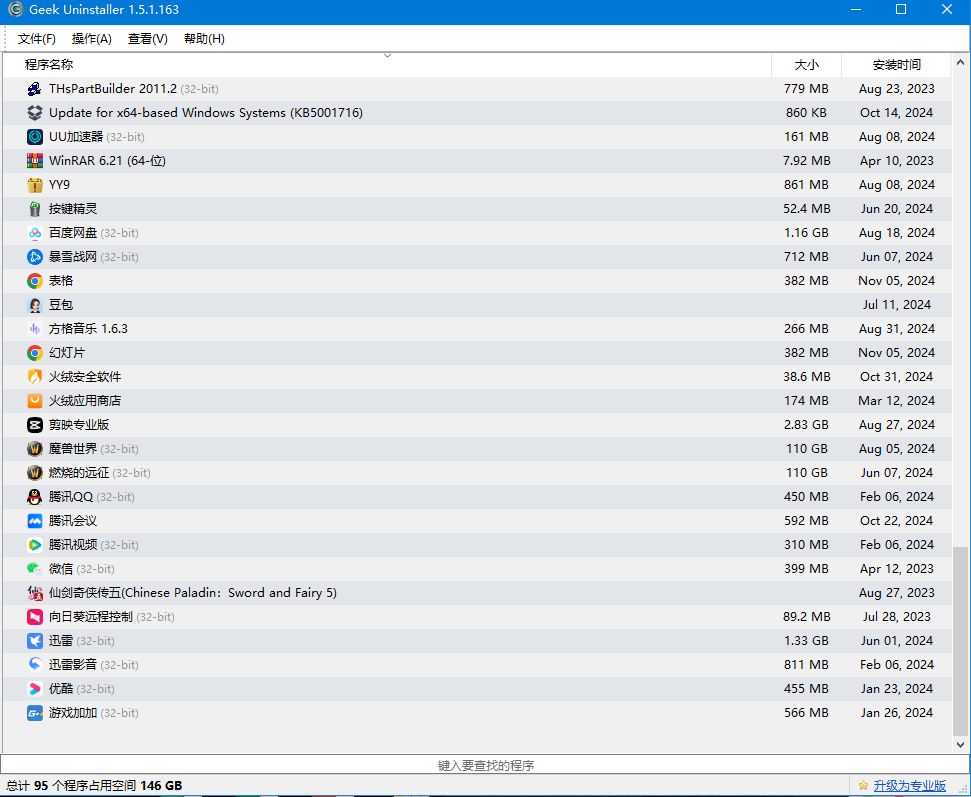Viewport: 971px width, 797px height.
Task: Click the 2.83 GB size of 剪映专业版
Action: pyautogui.click(x=806, y=425)
